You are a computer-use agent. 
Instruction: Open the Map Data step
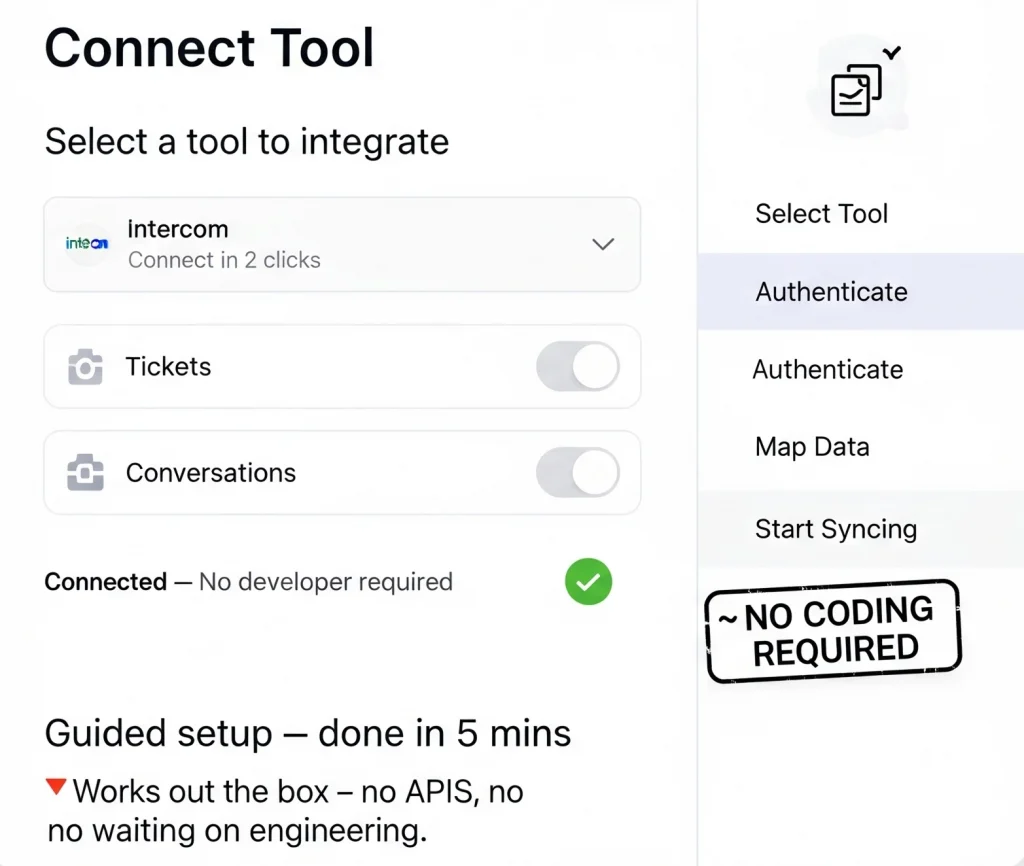pyautogui.click(x=812, y=447)
